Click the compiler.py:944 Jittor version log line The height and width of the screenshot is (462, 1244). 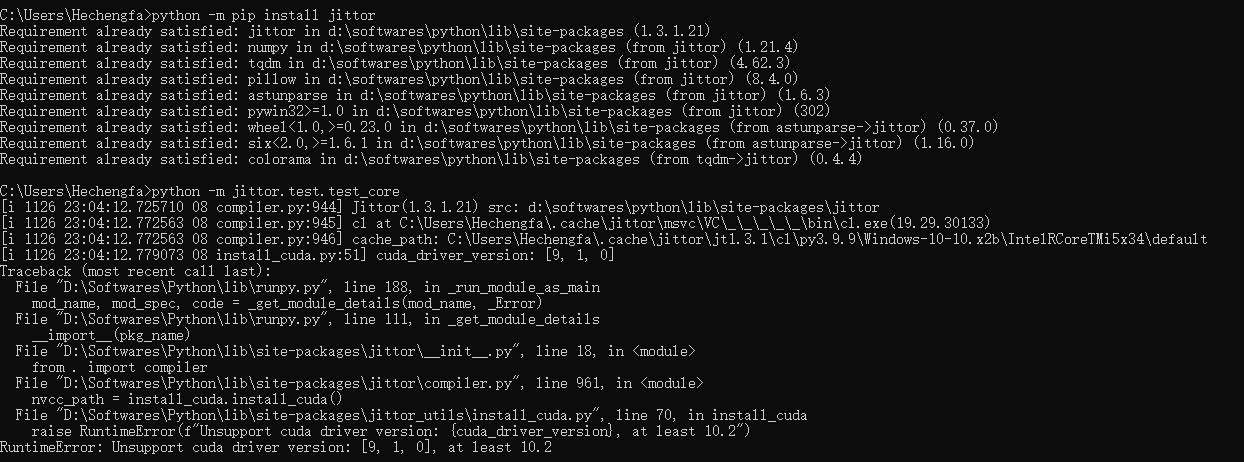click(x=440, y=207)
